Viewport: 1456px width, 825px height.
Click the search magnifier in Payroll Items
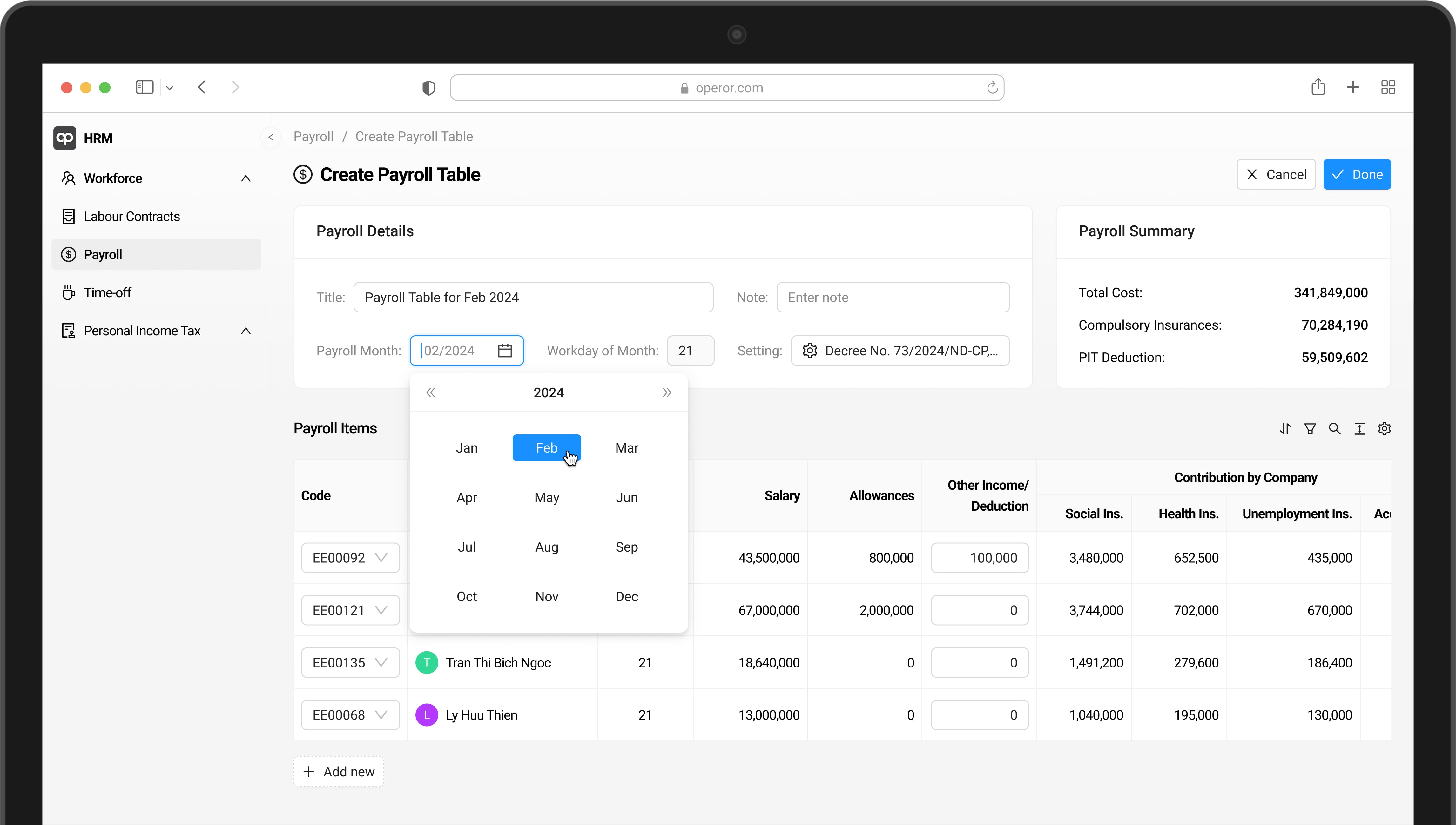point(1335,429)
